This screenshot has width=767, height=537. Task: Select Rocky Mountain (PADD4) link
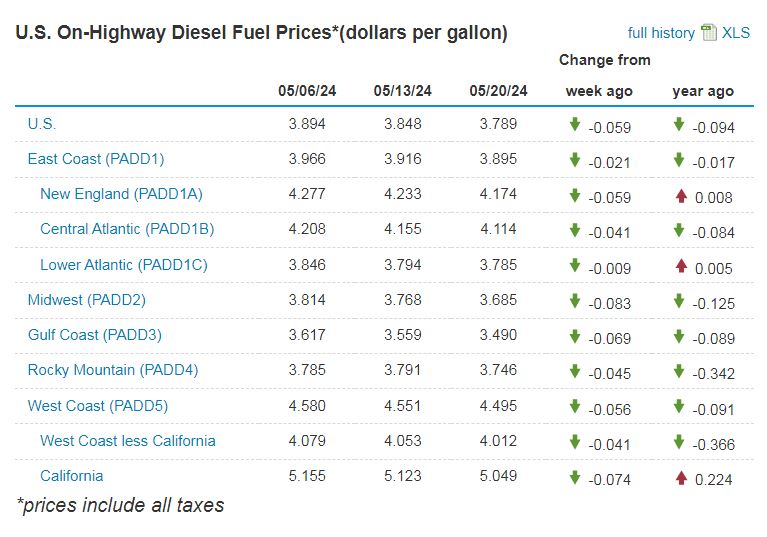[113, 370]
